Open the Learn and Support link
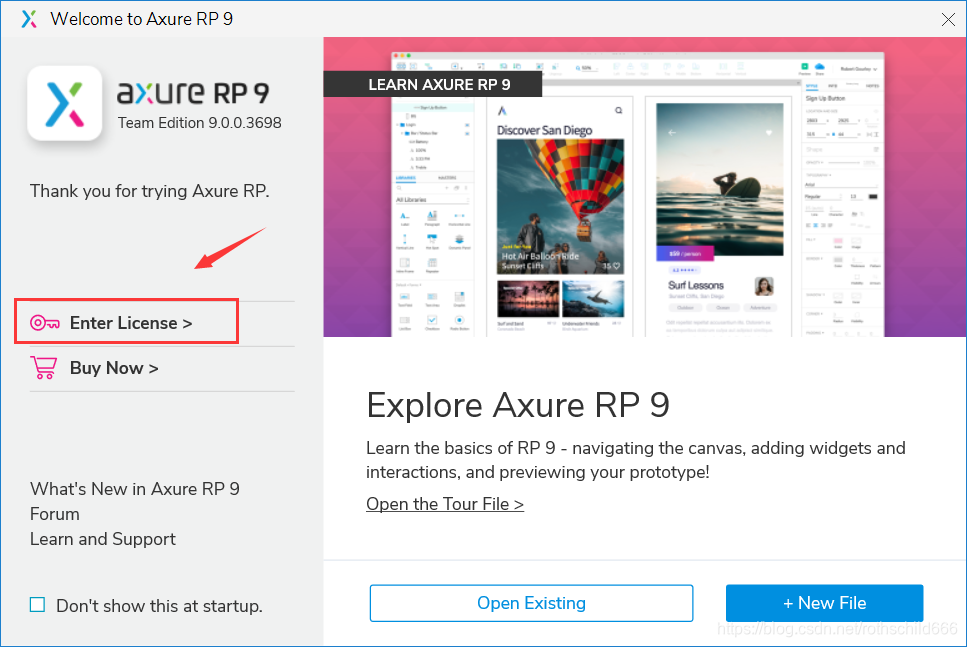 point(103,539)
